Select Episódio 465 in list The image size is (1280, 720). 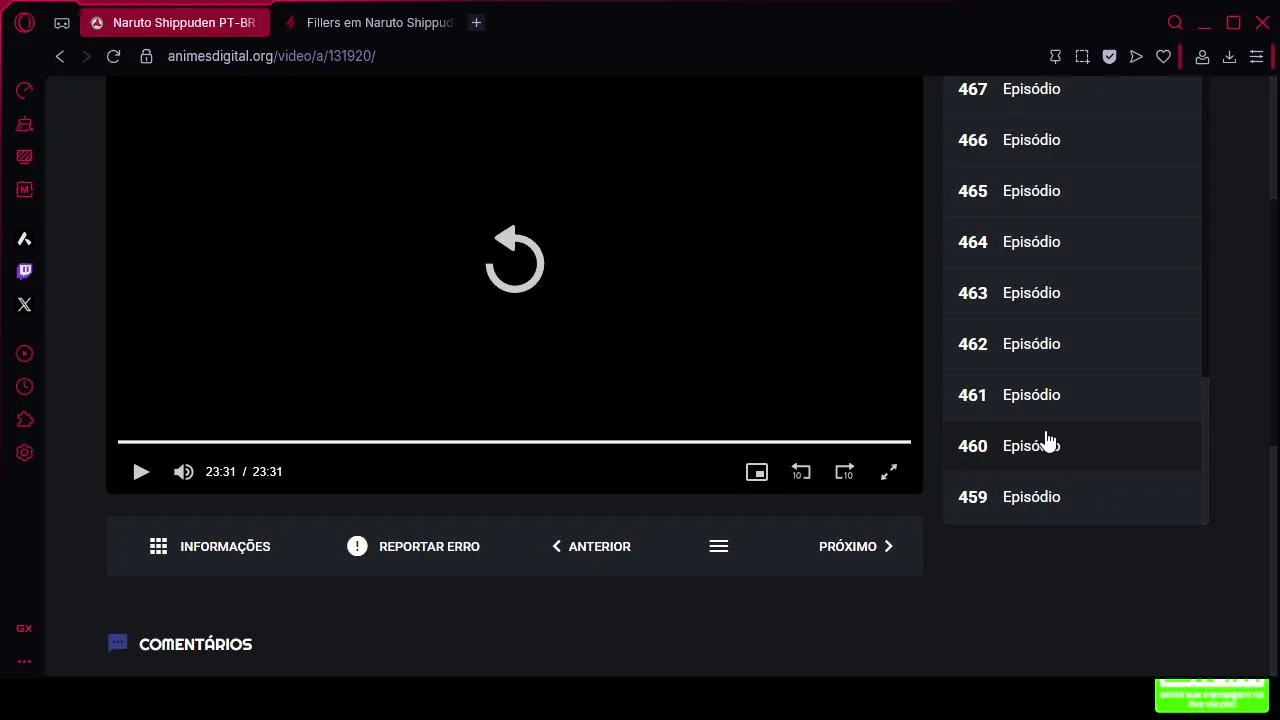1072,191
